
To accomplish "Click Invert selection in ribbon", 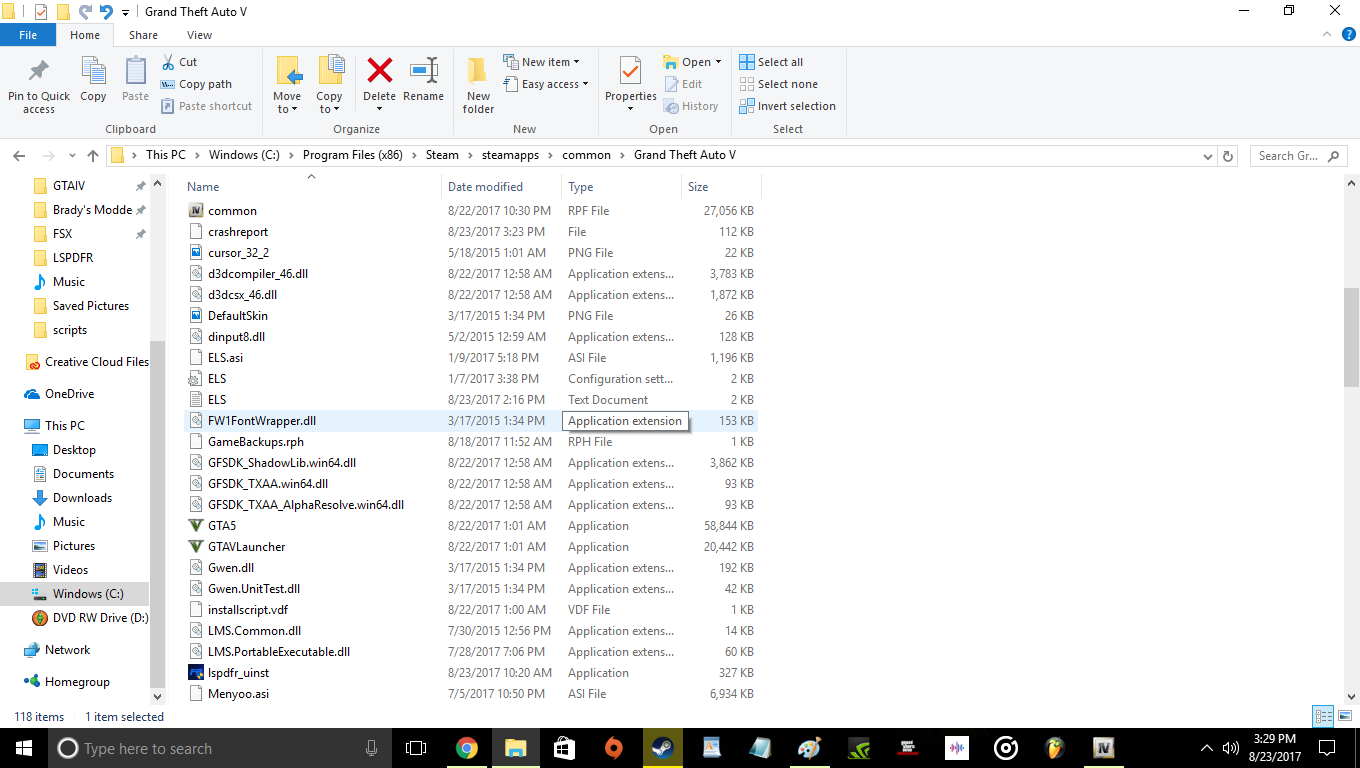I will coord(787,106).
